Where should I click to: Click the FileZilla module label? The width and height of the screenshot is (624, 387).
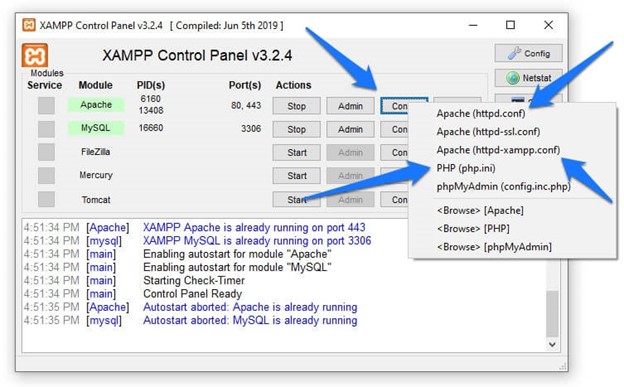coord(96,152)
